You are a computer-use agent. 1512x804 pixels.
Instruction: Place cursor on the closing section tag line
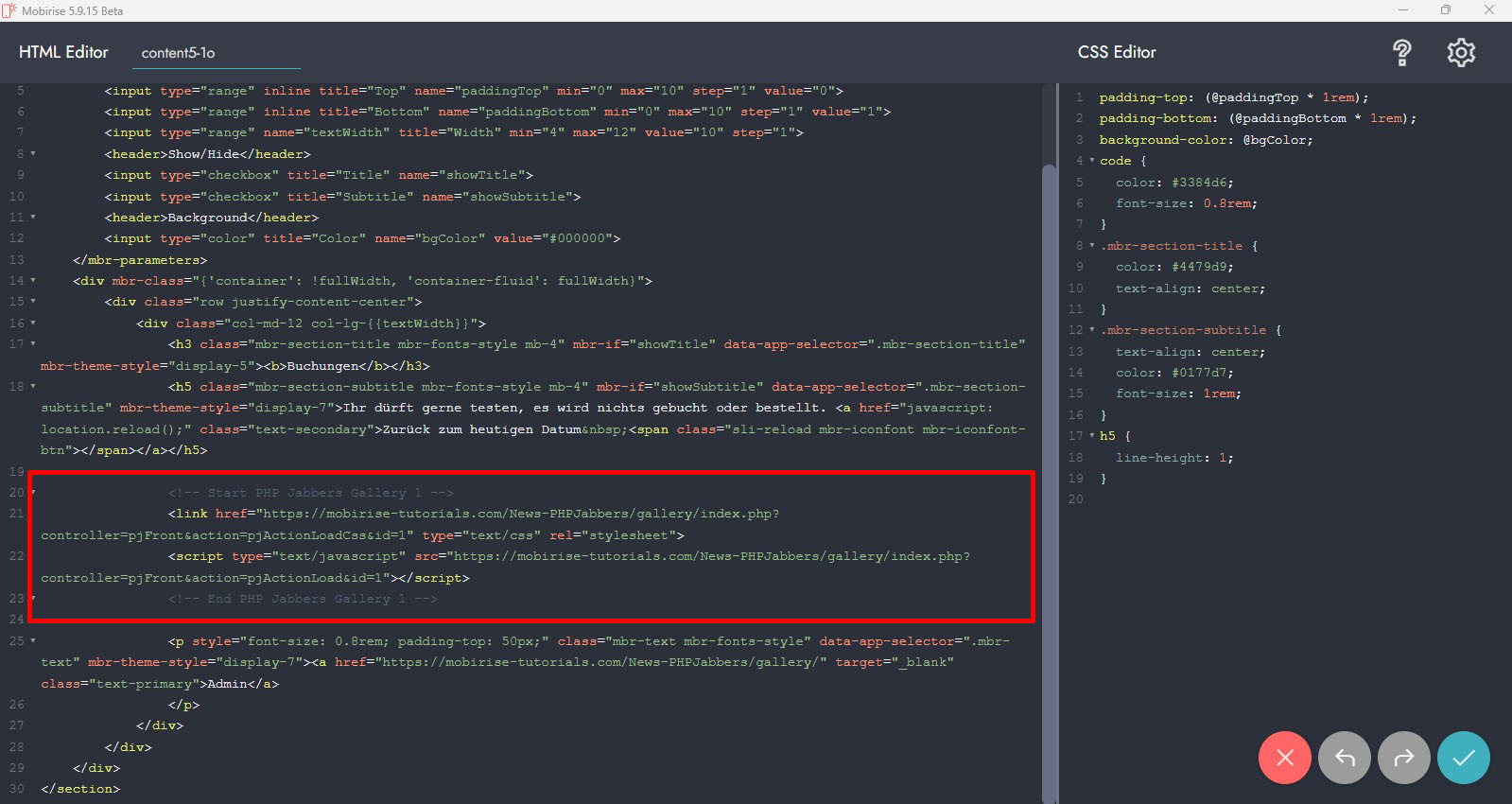[x=80, y=789]
